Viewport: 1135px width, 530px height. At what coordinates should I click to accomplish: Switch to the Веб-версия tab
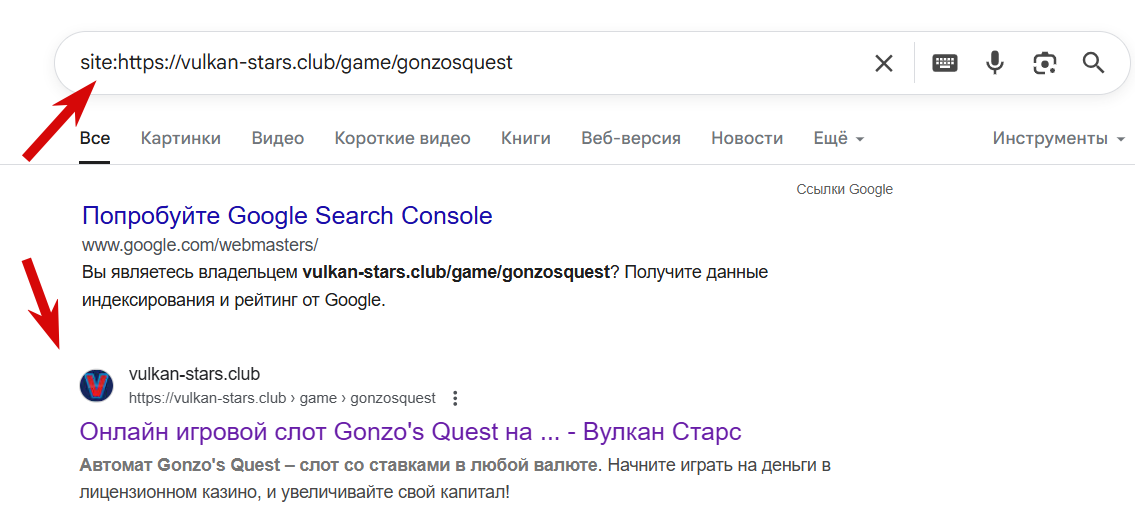630,138
